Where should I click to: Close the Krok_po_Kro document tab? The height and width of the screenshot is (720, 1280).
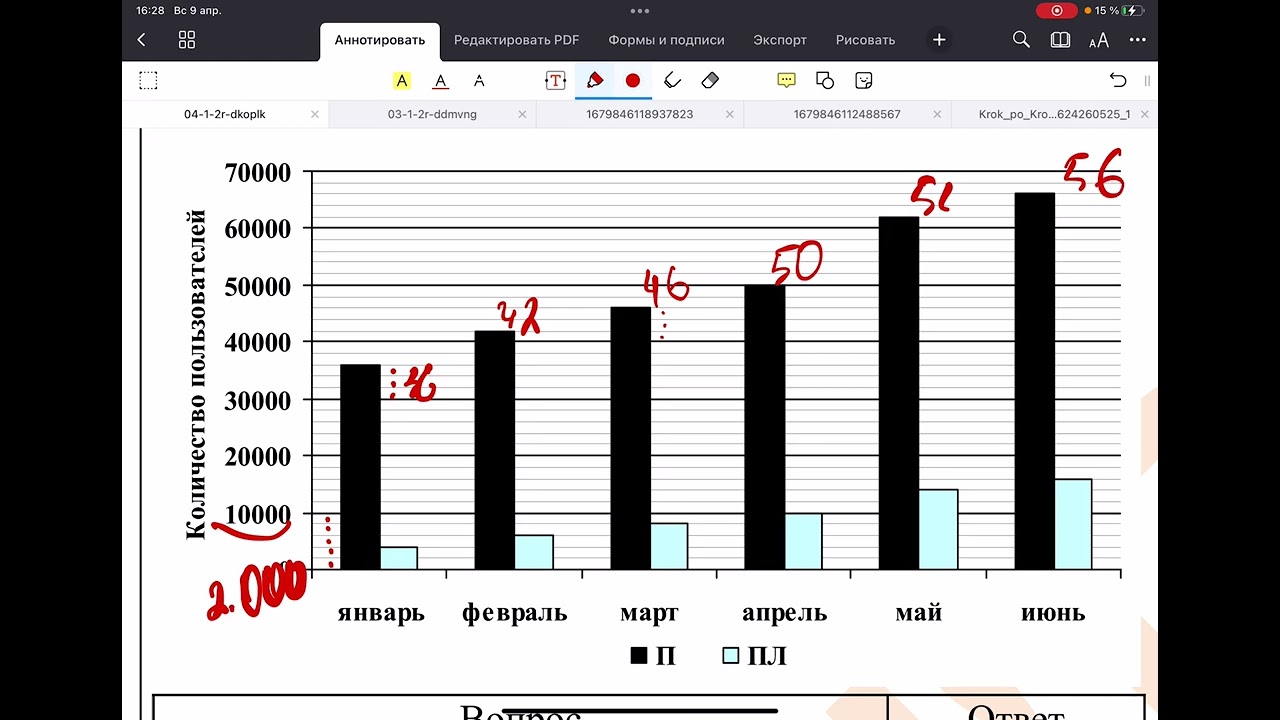click(x=1145, y=115)
